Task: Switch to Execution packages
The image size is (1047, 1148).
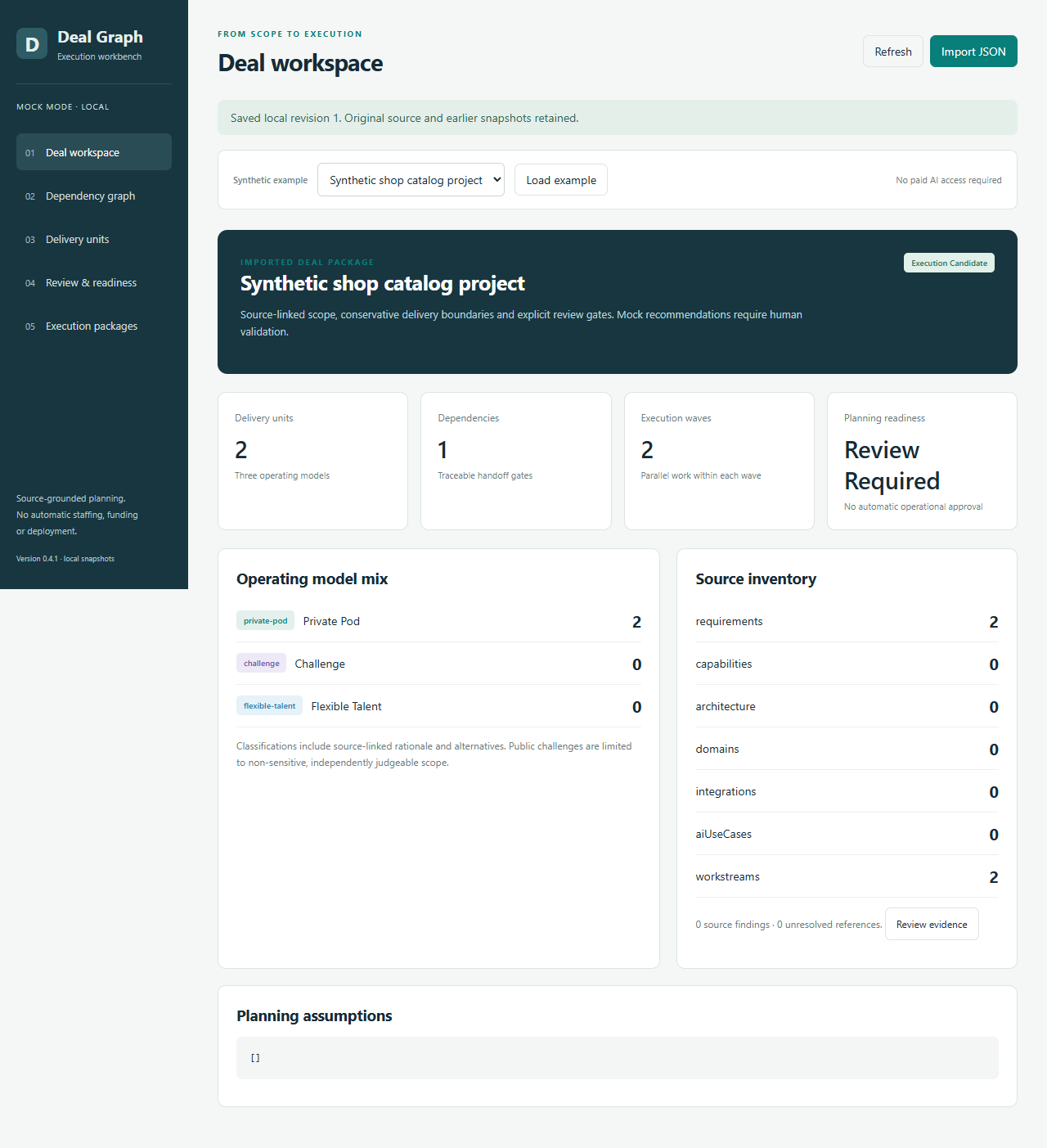Action: click(x=94, y=326)
